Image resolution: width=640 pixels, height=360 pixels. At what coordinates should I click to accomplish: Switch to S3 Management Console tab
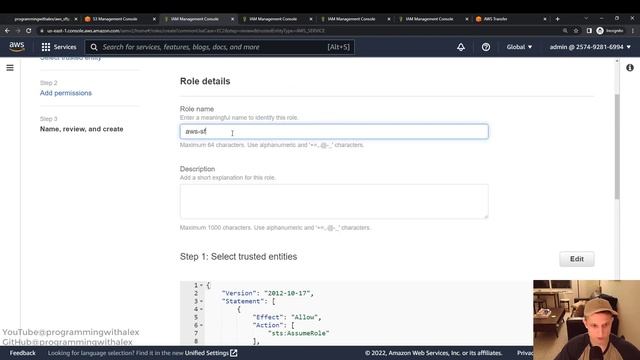tap(115, 19)
